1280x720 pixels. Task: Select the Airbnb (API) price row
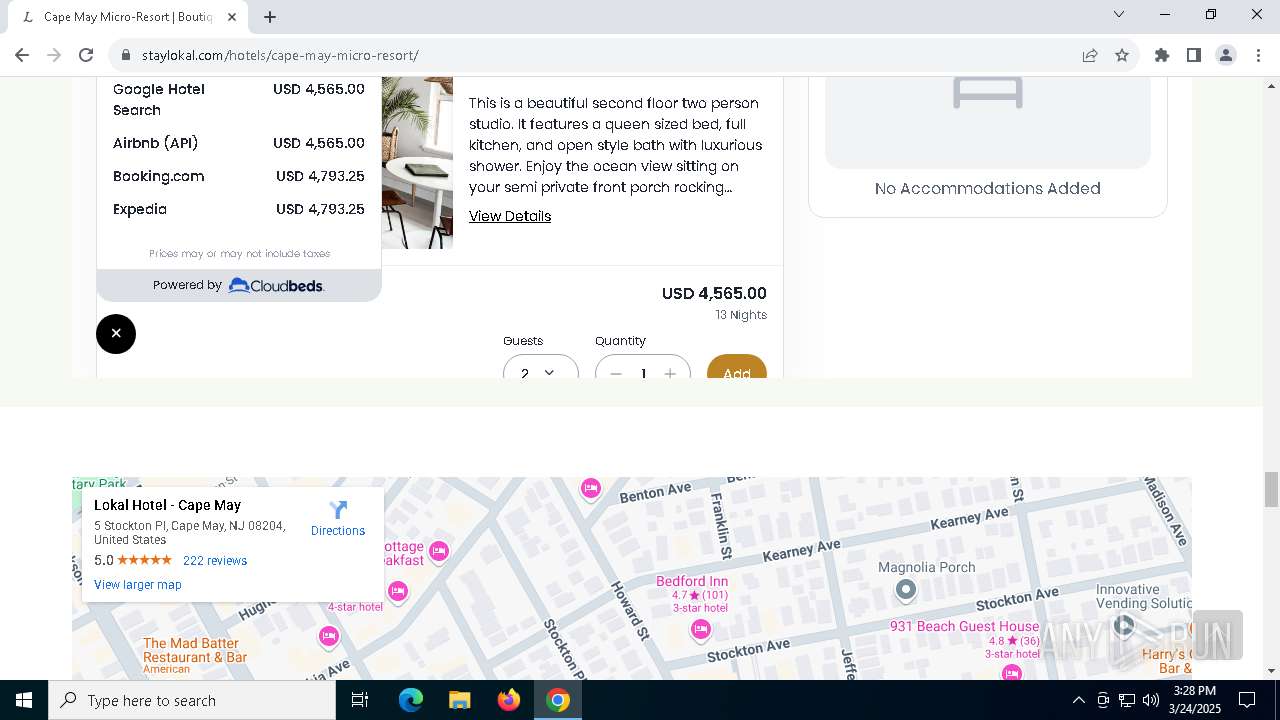238,143
